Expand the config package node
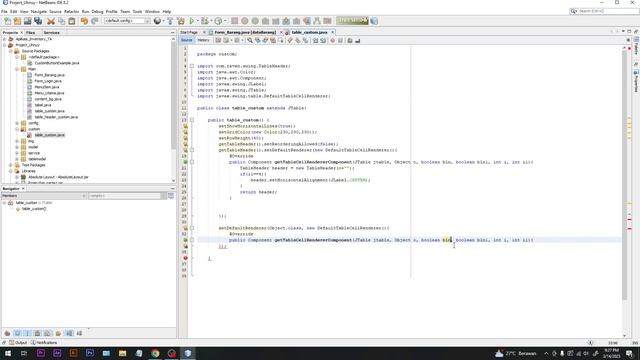Screen dimensions: 640x360 (x=17, y=123)
